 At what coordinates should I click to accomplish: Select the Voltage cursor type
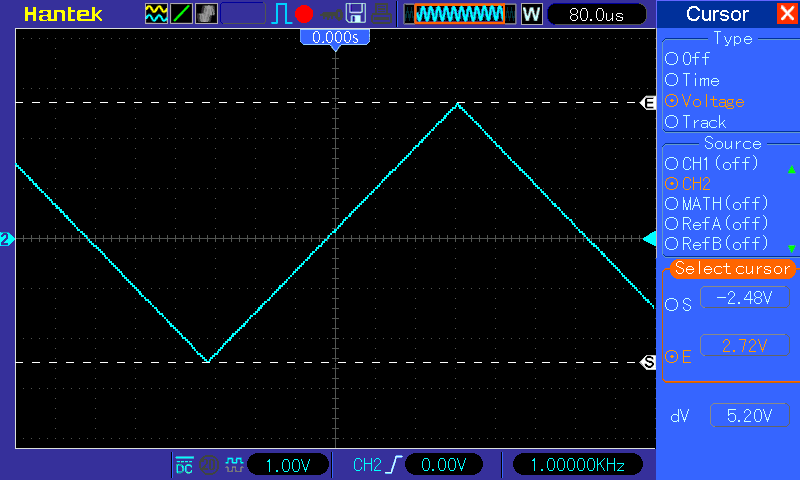pos(705,101)
